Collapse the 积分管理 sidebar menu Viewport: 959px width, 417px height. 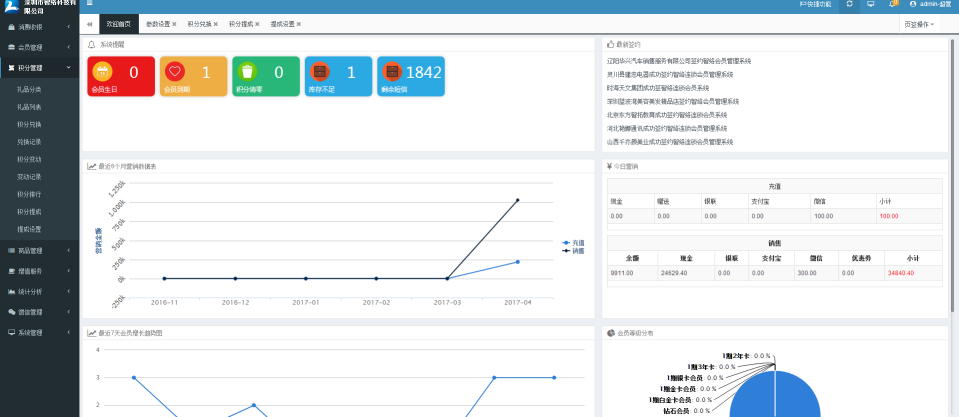(39, 68)
